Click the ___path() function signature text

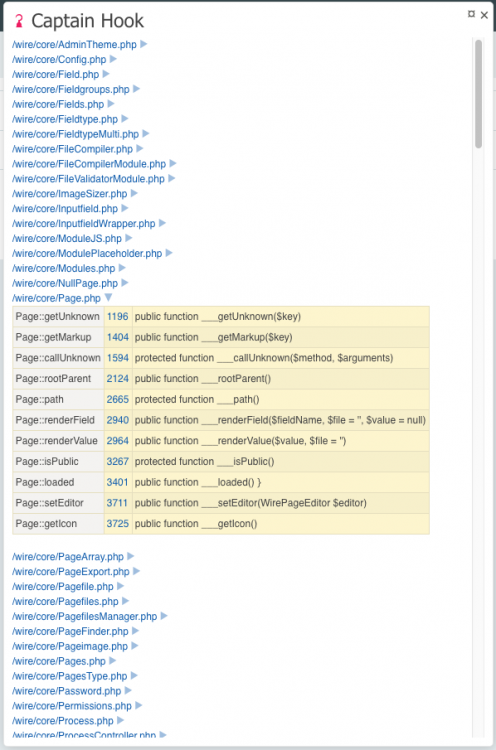coord(197,399)
